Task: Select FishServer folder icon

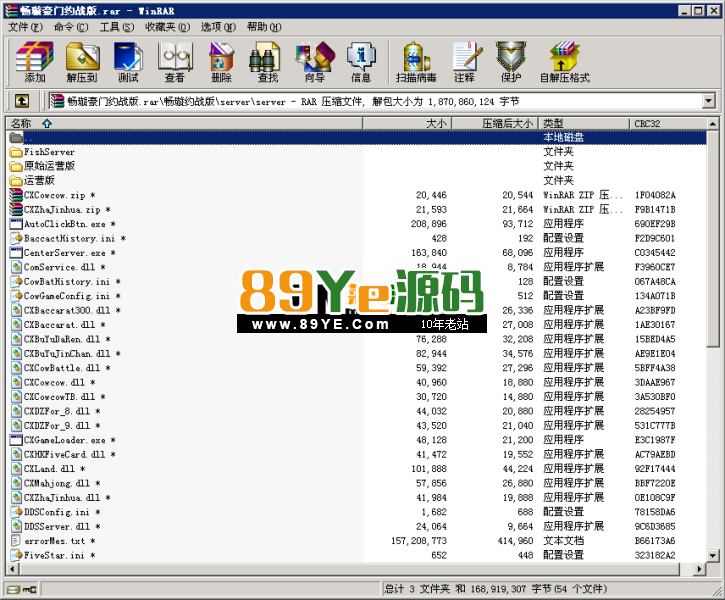Action: tap(16, 152)
